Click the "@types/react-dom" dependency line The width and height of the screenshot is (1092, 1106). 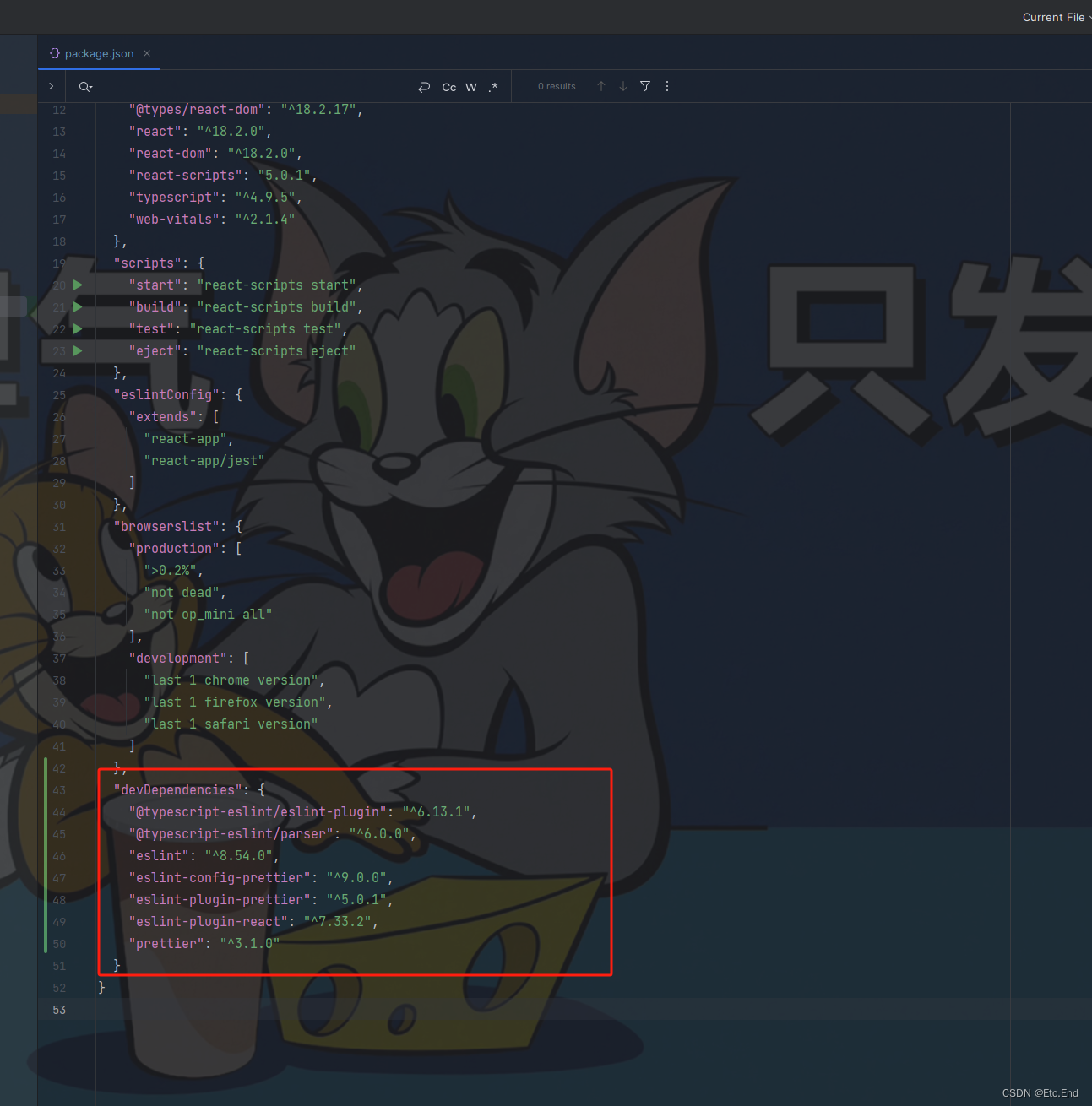[x=247, y=110]
